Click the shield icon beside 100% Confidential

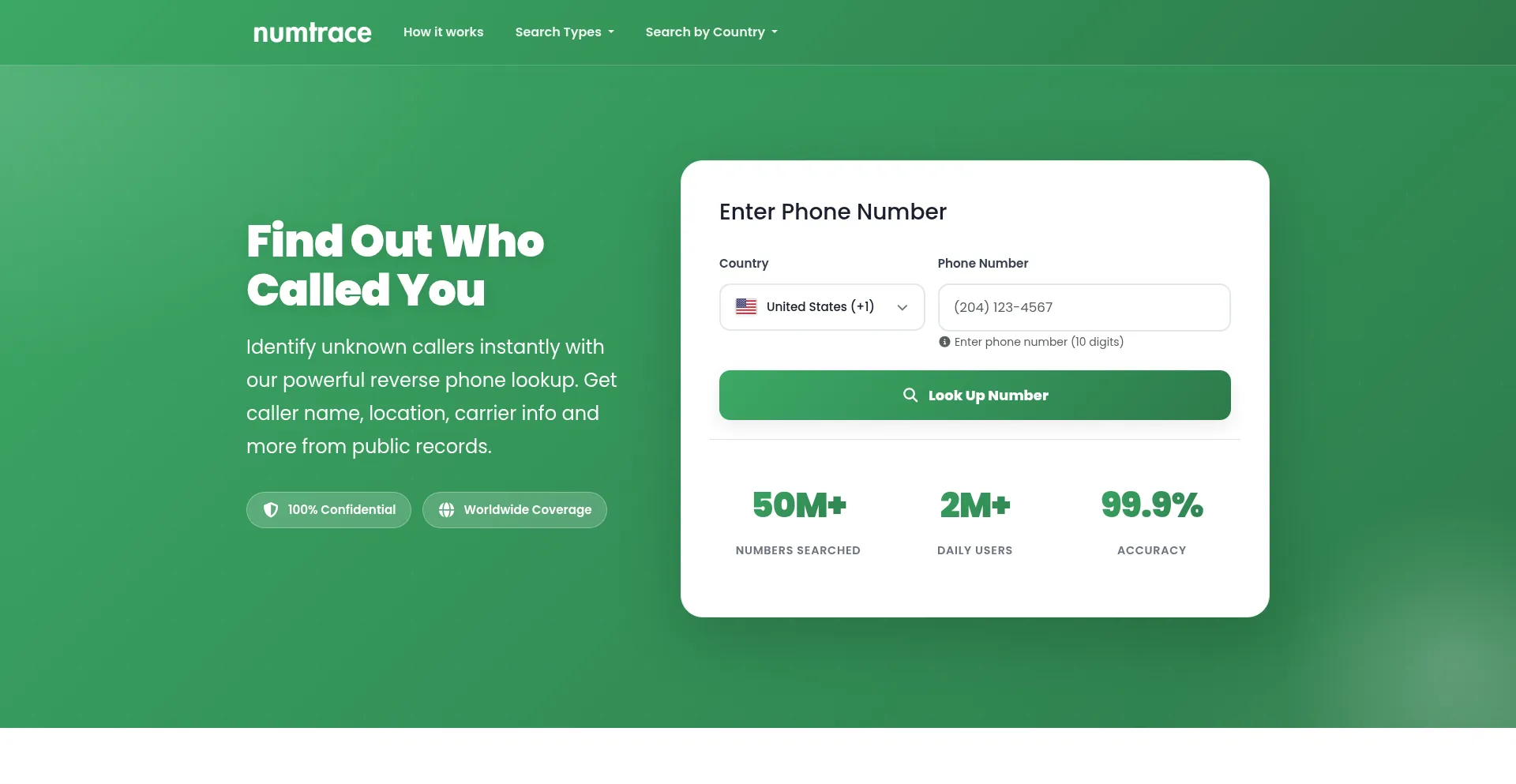click(x=271, y=510)
